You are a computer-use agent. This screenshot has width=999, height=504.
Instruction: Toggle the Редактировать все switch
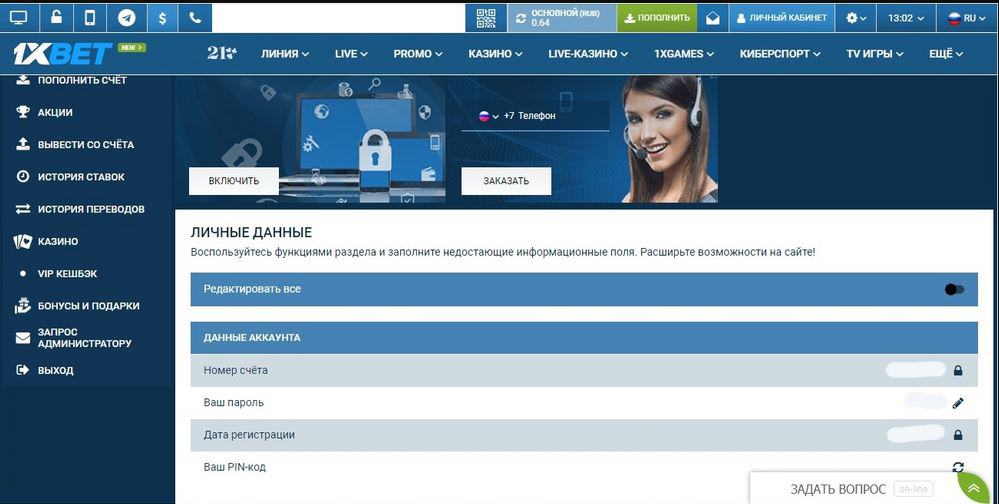(954, 289)
